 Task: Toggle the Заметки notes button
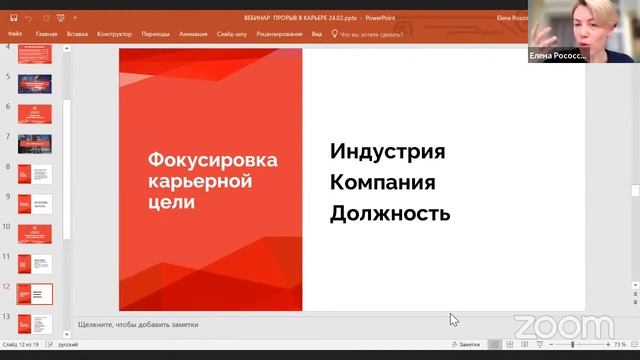[466, 345]
